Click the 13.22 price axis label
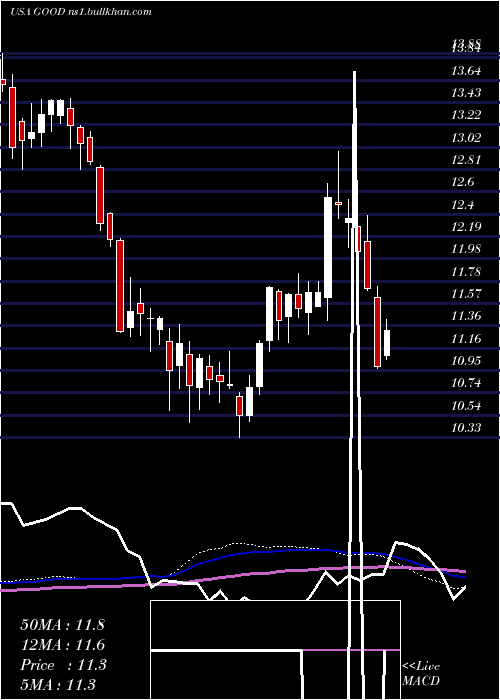This screenshot has width=500, height=700. pos(466,115)
